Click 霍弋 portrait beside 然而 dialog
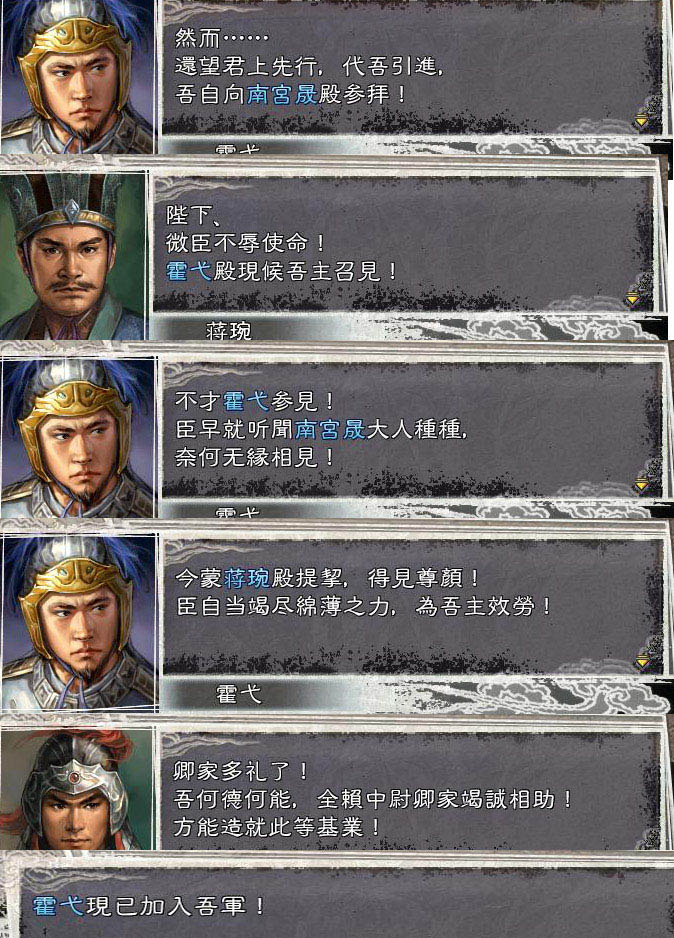674x938 pixels. click(x=78, y=77)
